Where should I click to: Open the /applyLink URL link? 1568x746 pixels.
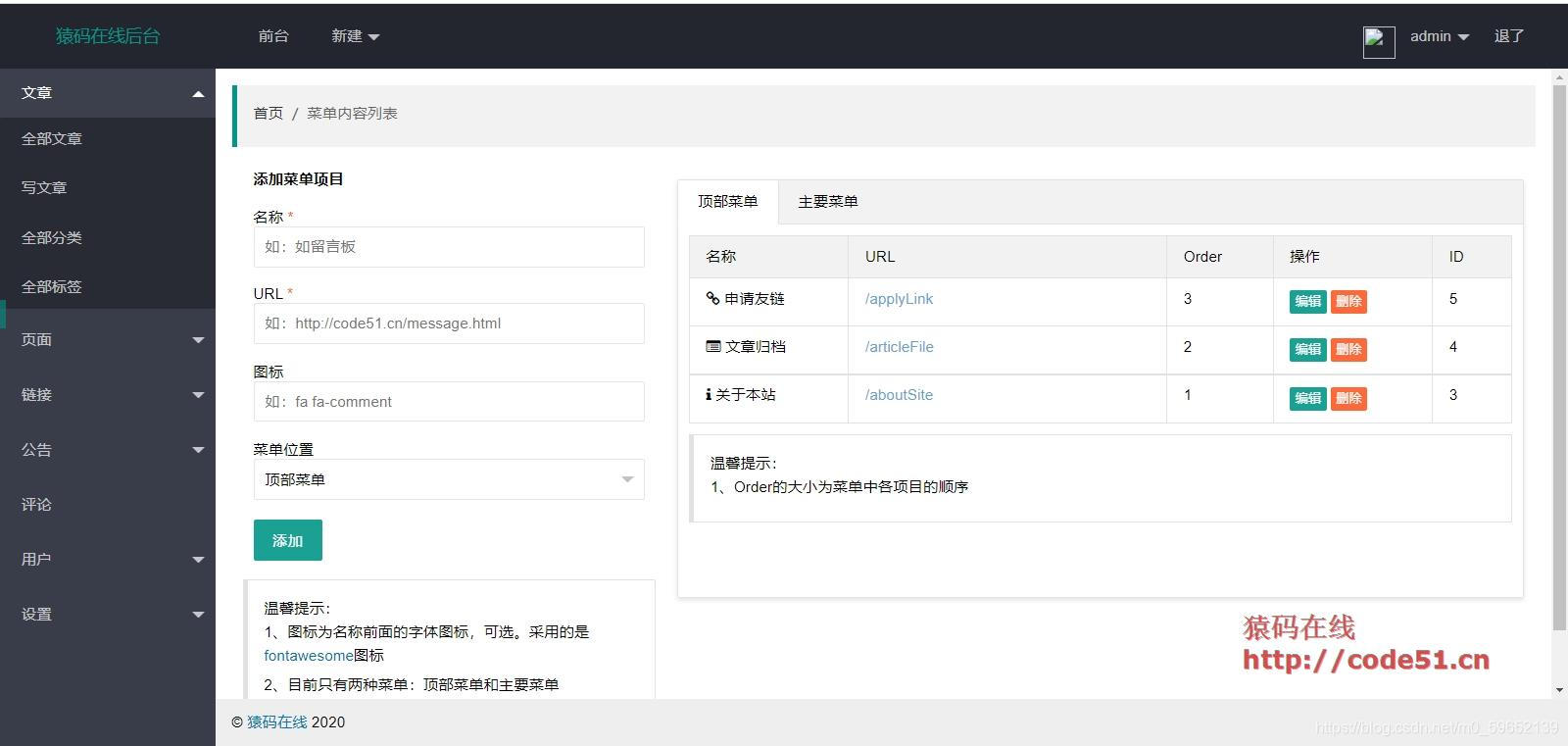899,299
